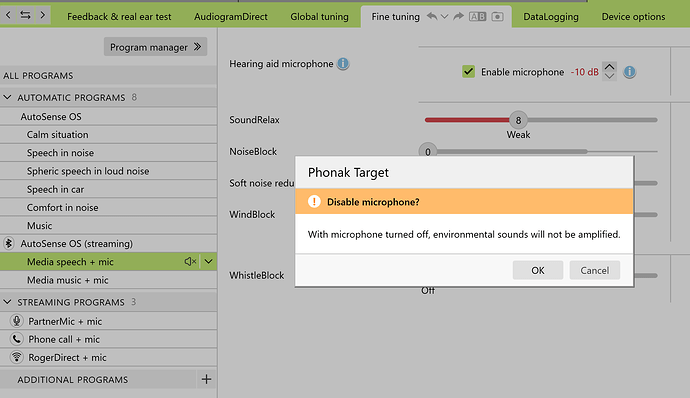
Task: Select the Fine tuning tab
Action: click(395, 17)
